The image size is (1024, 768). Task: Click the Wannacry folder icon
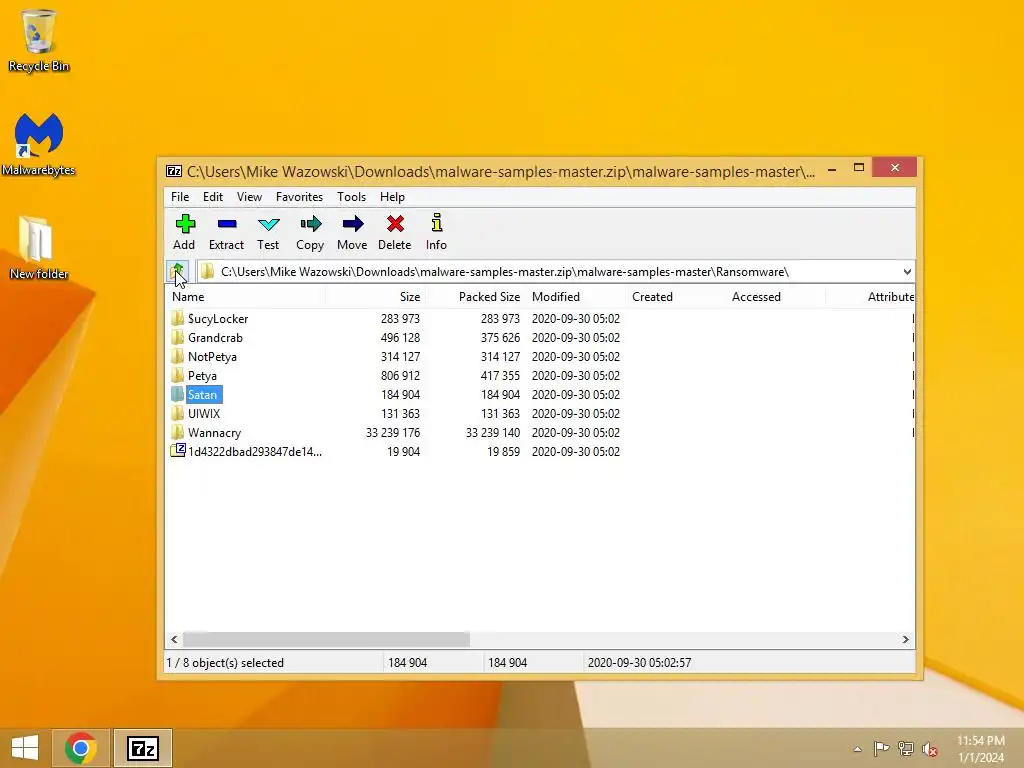[x=177, y=432]
